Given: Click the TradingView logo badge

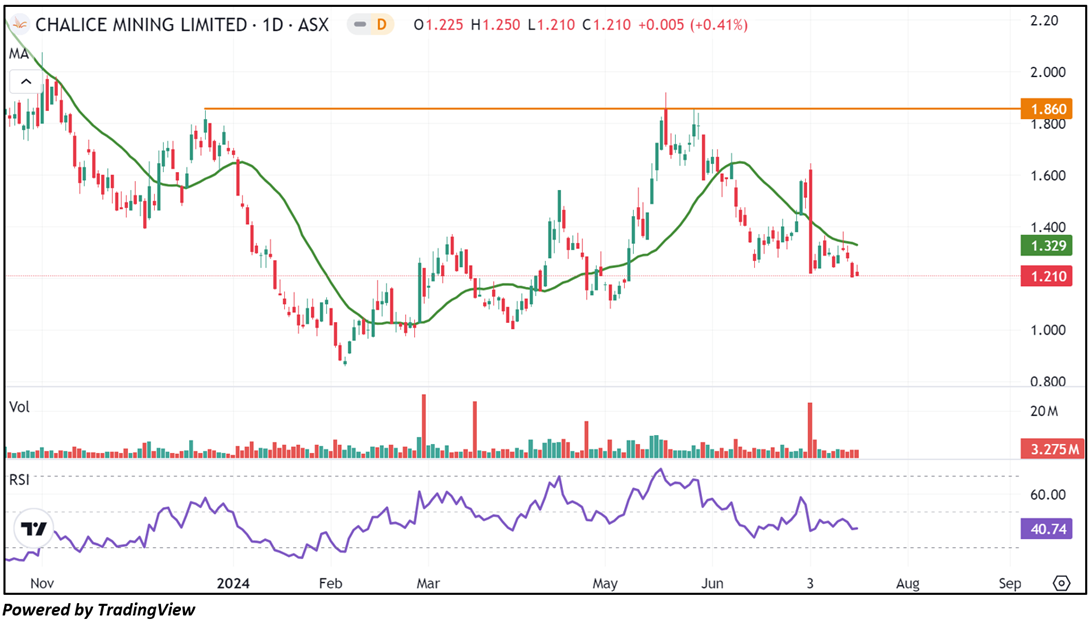Looking at the screenshot, I should click(x=35, y=529).
